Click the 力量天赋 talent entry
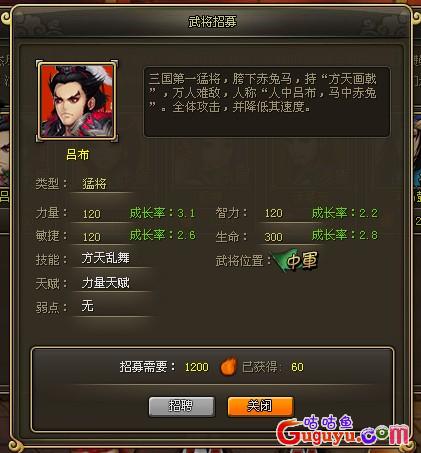This screenshot has height=453, width=421. [105, 283]
